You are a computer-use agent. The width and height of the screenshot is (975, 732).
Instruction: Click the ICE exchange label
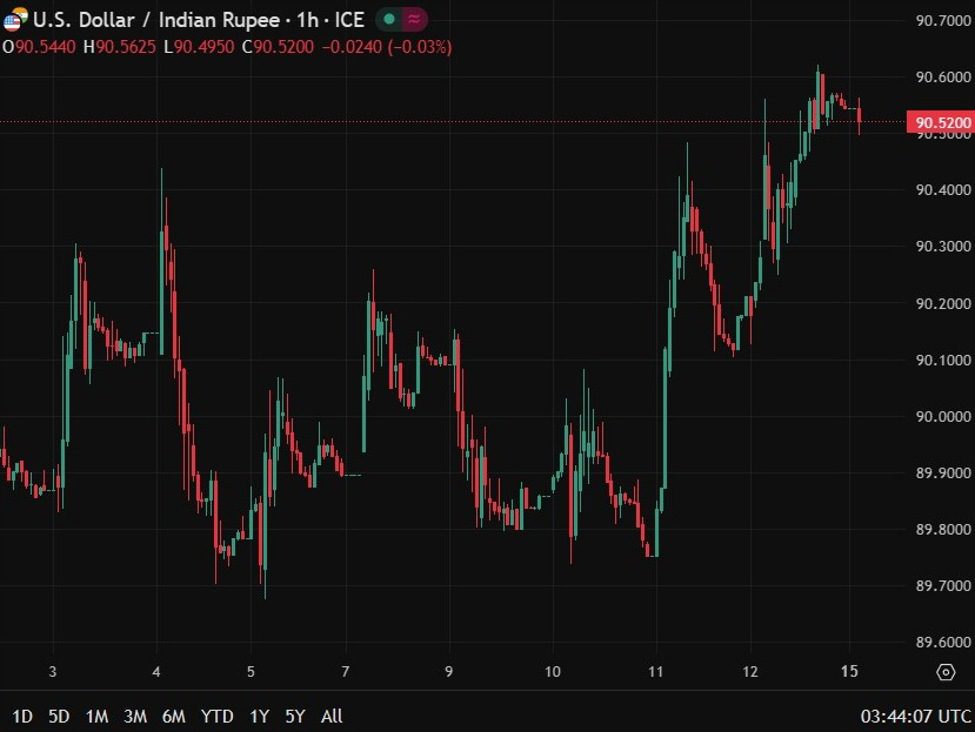coord(350,19)
